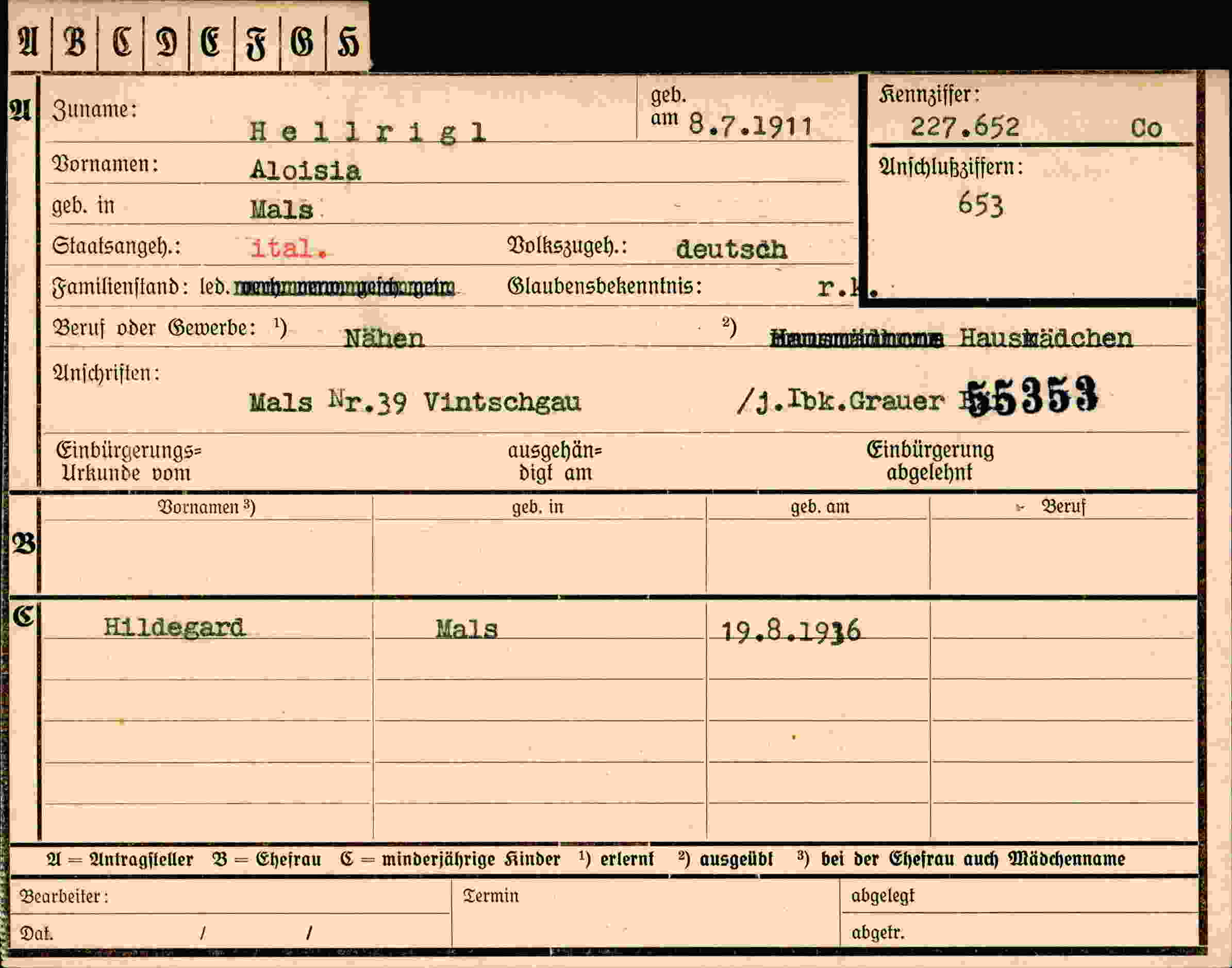Viewport: 1232px width, 968px height.
Task: Click the 'geb. am' column header
Action: [820, 507]
